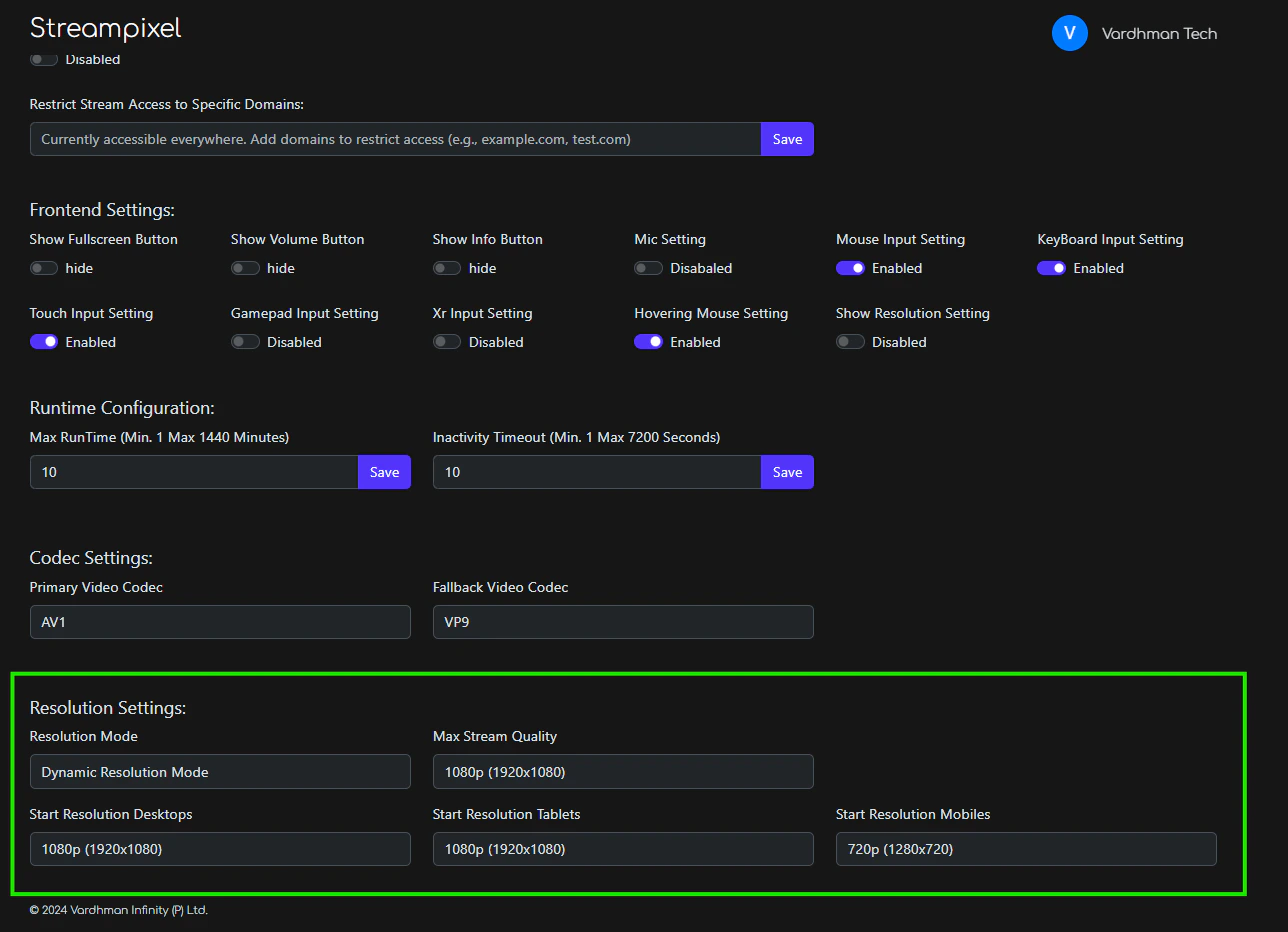Enable the Mic Setting switch
Image resolution: width=1288 pixels, height=932 pixels.
pyautogui.click(x=648, y=268)
